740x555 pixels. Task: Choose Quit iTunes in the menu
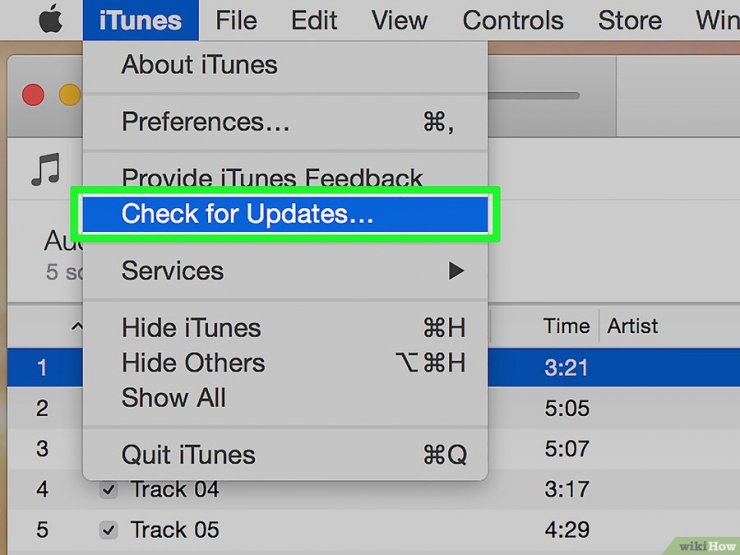point(286,454)
